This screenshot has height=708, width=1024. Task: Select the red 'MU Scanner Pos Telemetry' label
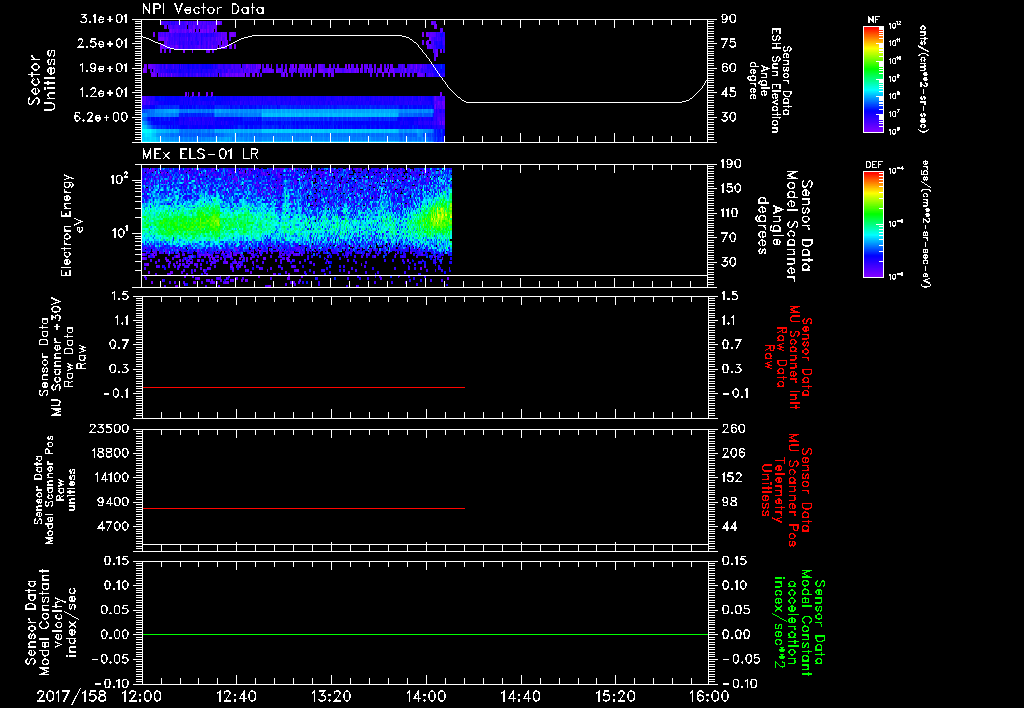pos(787,490)
